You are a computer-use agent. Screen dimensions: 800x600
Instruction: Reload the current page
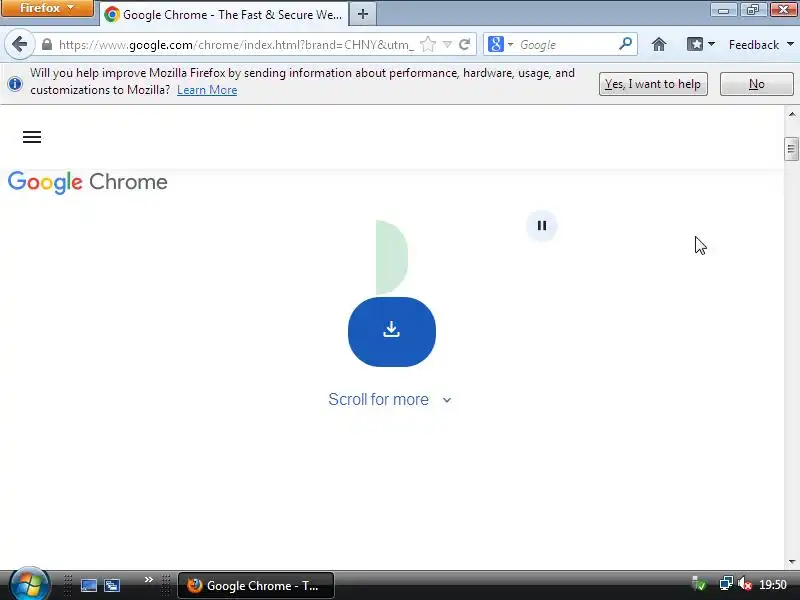(x=464, y=45)
